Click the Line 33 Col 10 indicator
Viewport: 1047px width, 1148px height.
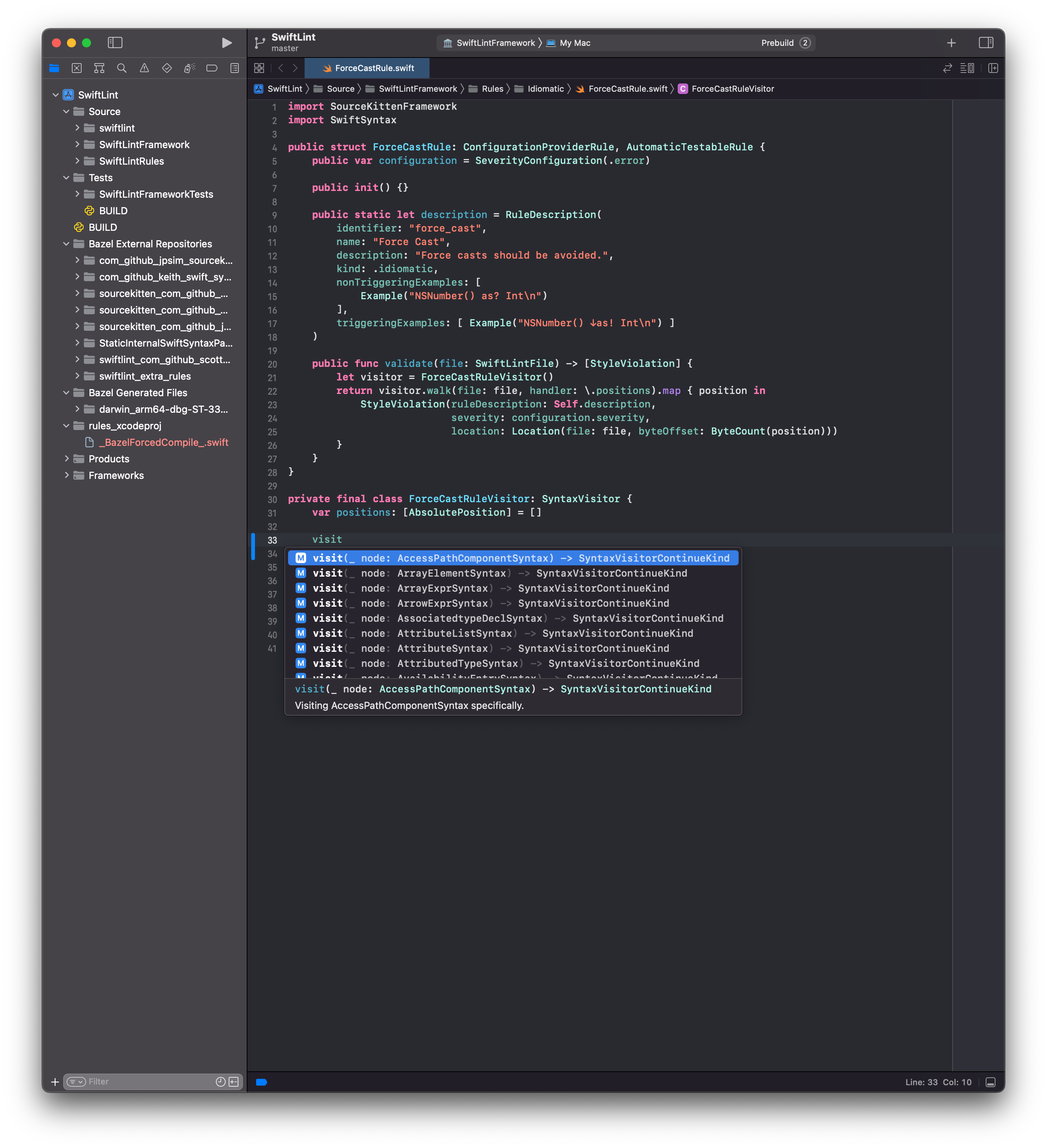pyautogui.click(x=938, y=1083)
